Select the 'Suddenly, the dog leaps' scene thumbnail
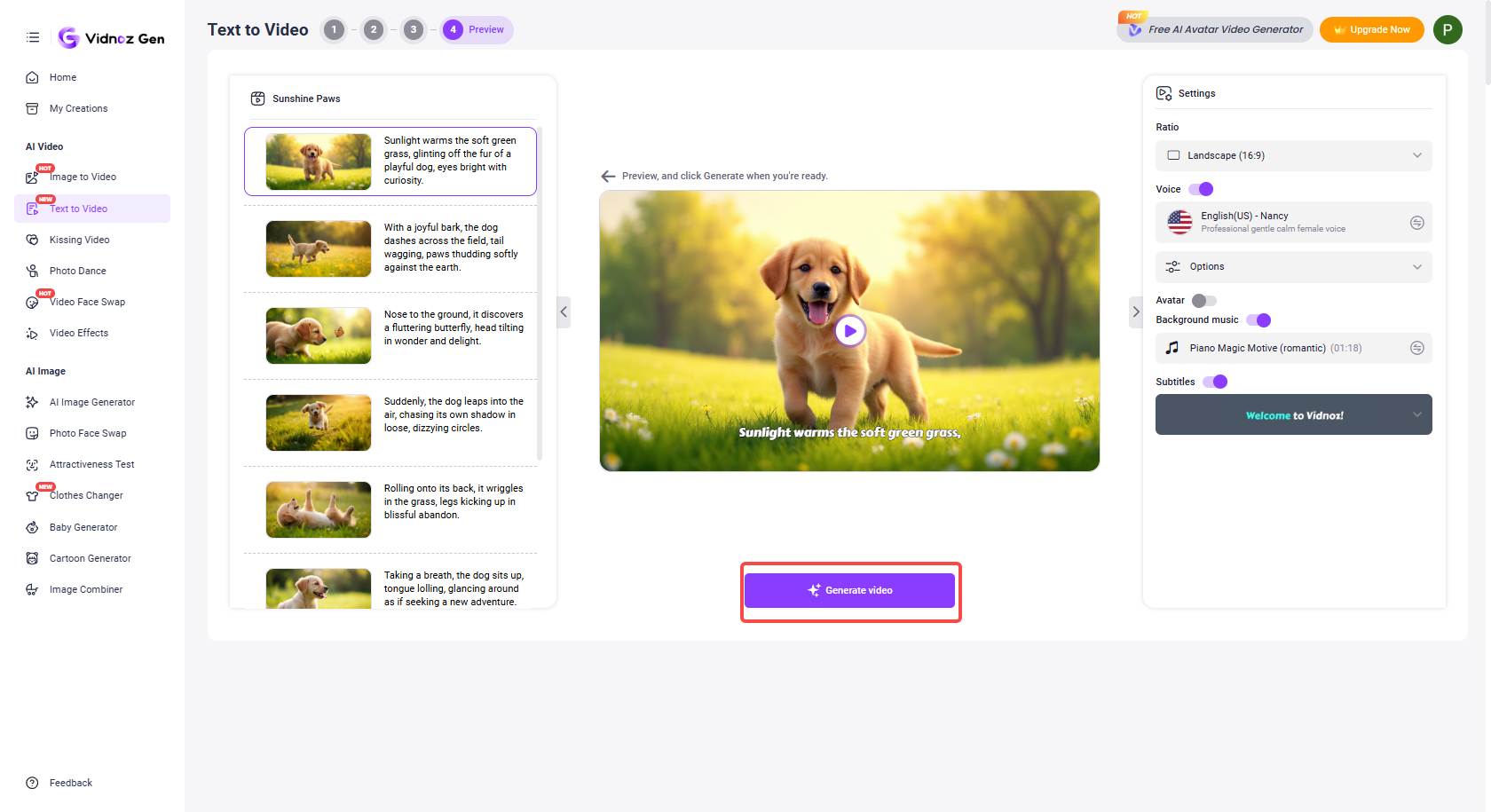Viewport: 1491px width, 812px height. (x=319, y=422)
